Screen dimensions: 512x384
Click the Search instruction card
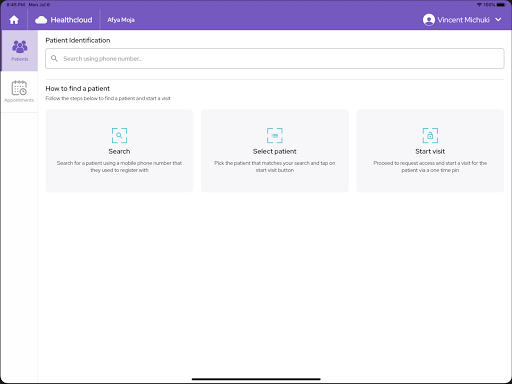click(119, 151)
